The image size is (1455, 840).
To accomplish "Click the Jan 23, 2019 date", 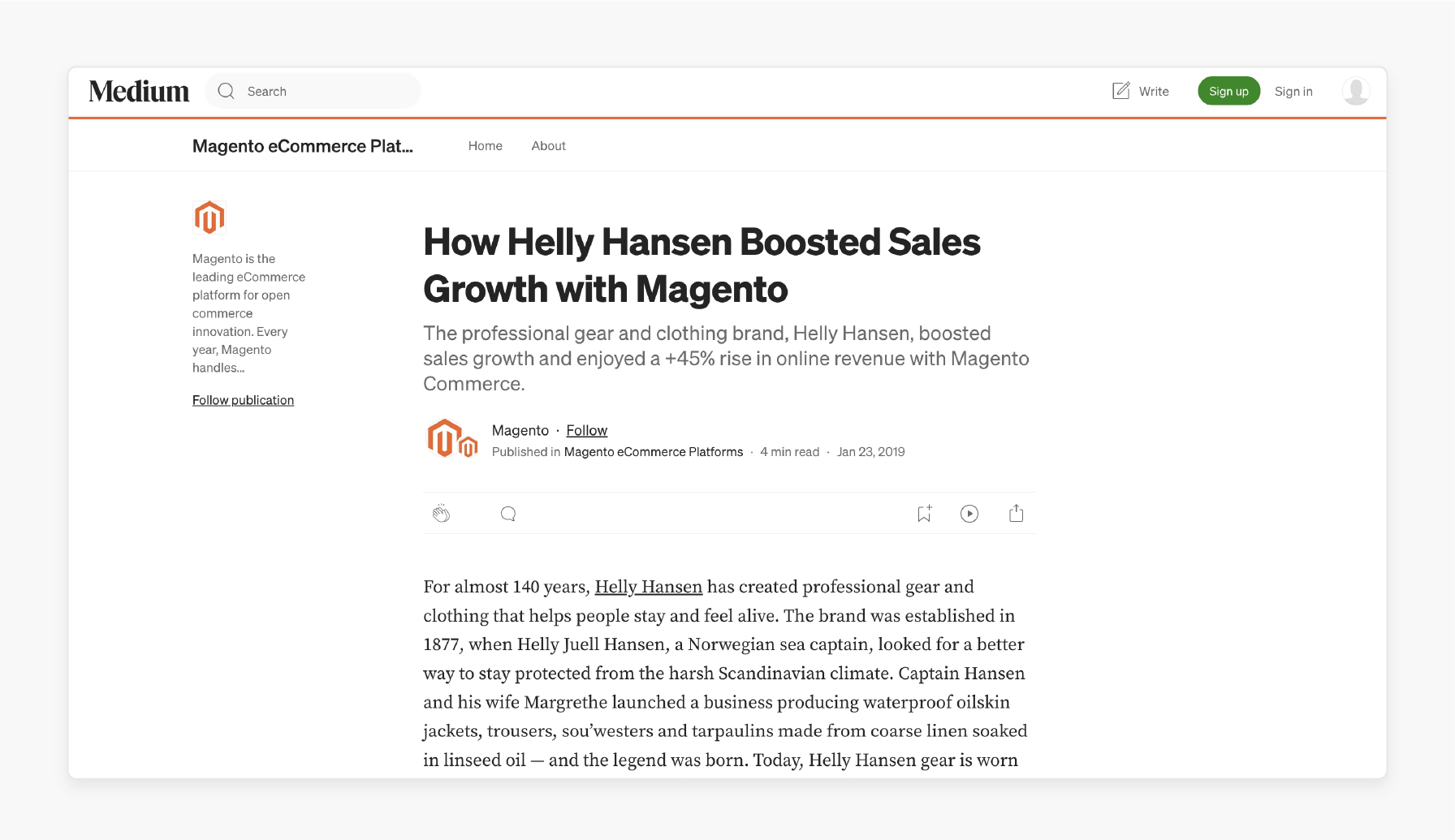I will 871,452.
